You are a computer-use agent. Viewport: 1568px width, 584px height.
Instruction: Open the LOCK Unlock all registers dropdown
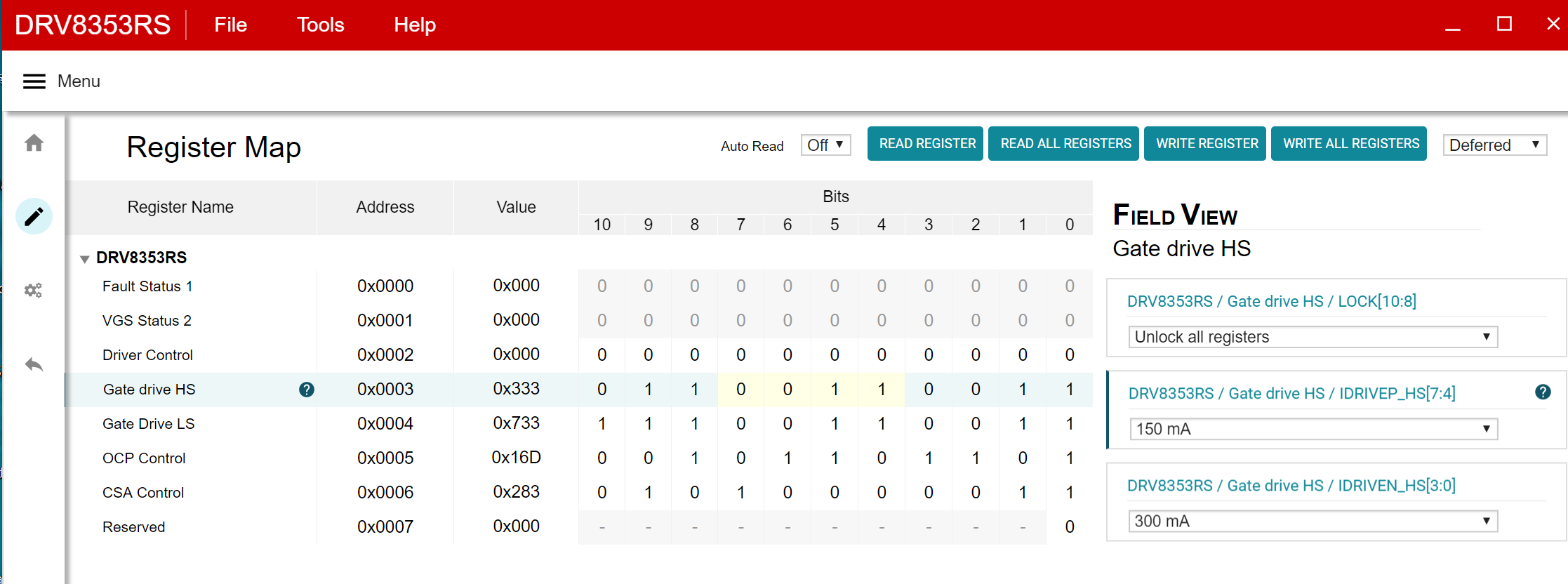coord(1313,337)
